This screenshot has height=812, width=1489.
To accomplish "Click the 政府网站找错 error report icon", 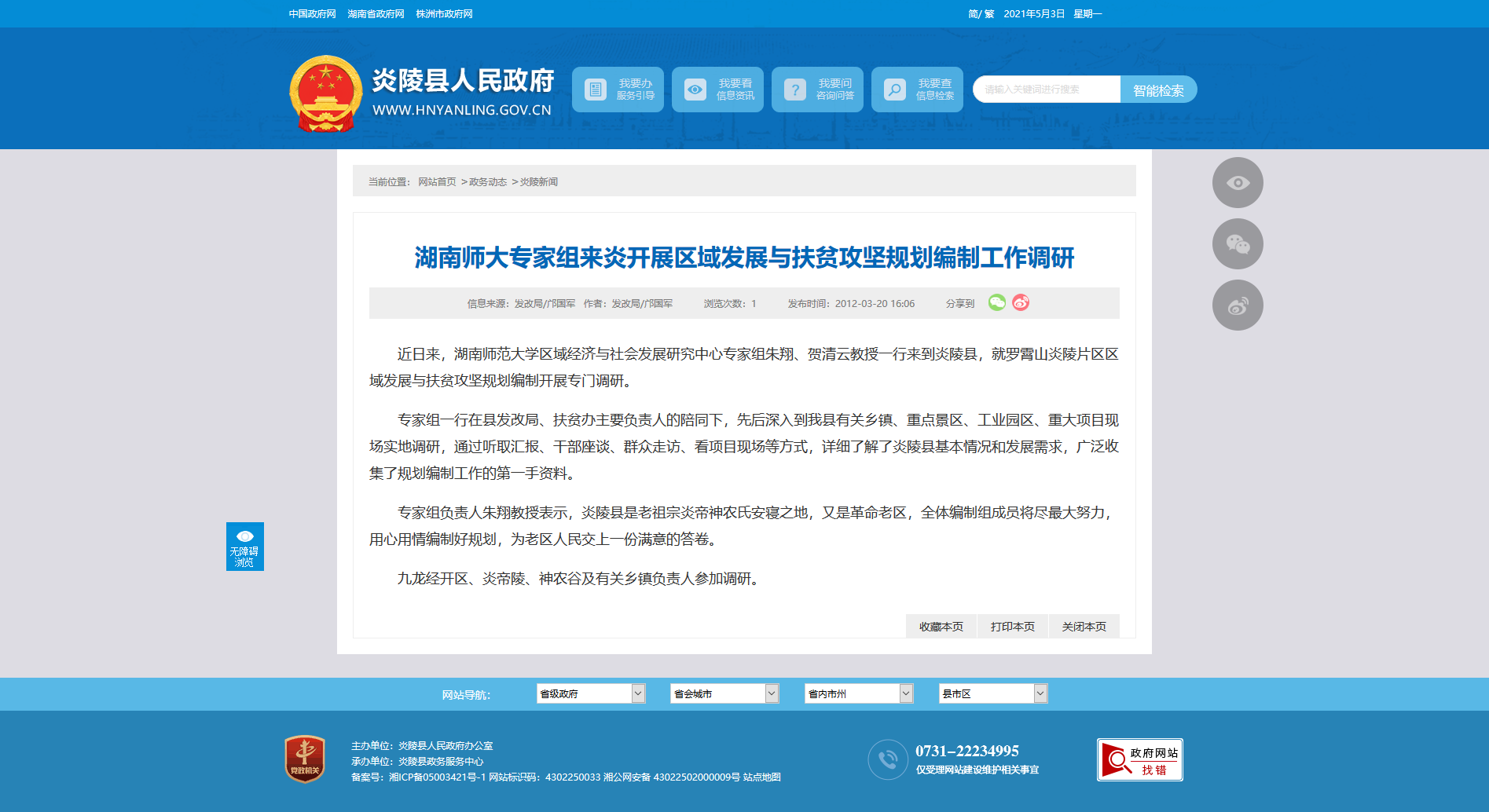I will tap(1139, 760).
